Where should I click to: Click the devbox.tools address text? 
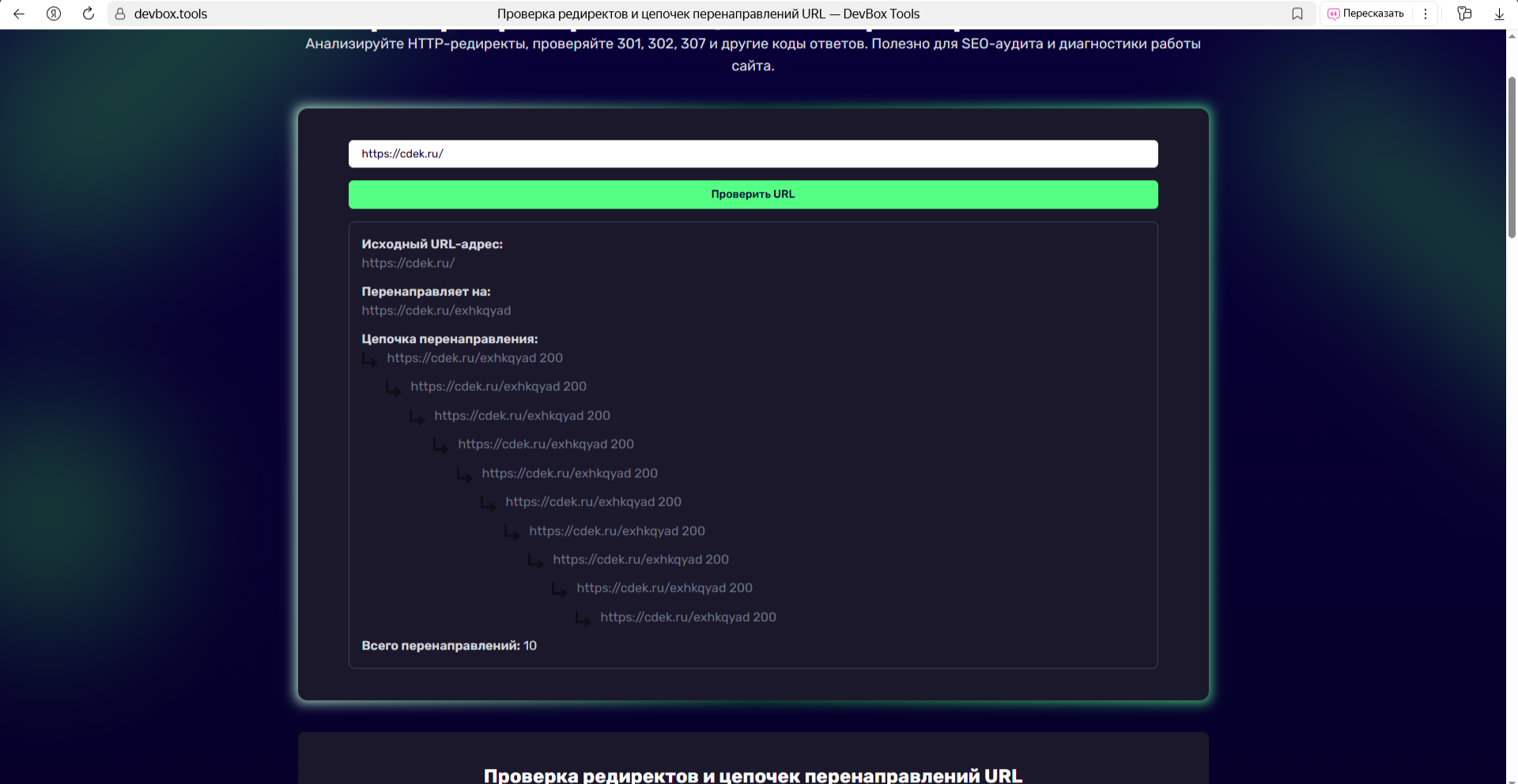point(171,13)
